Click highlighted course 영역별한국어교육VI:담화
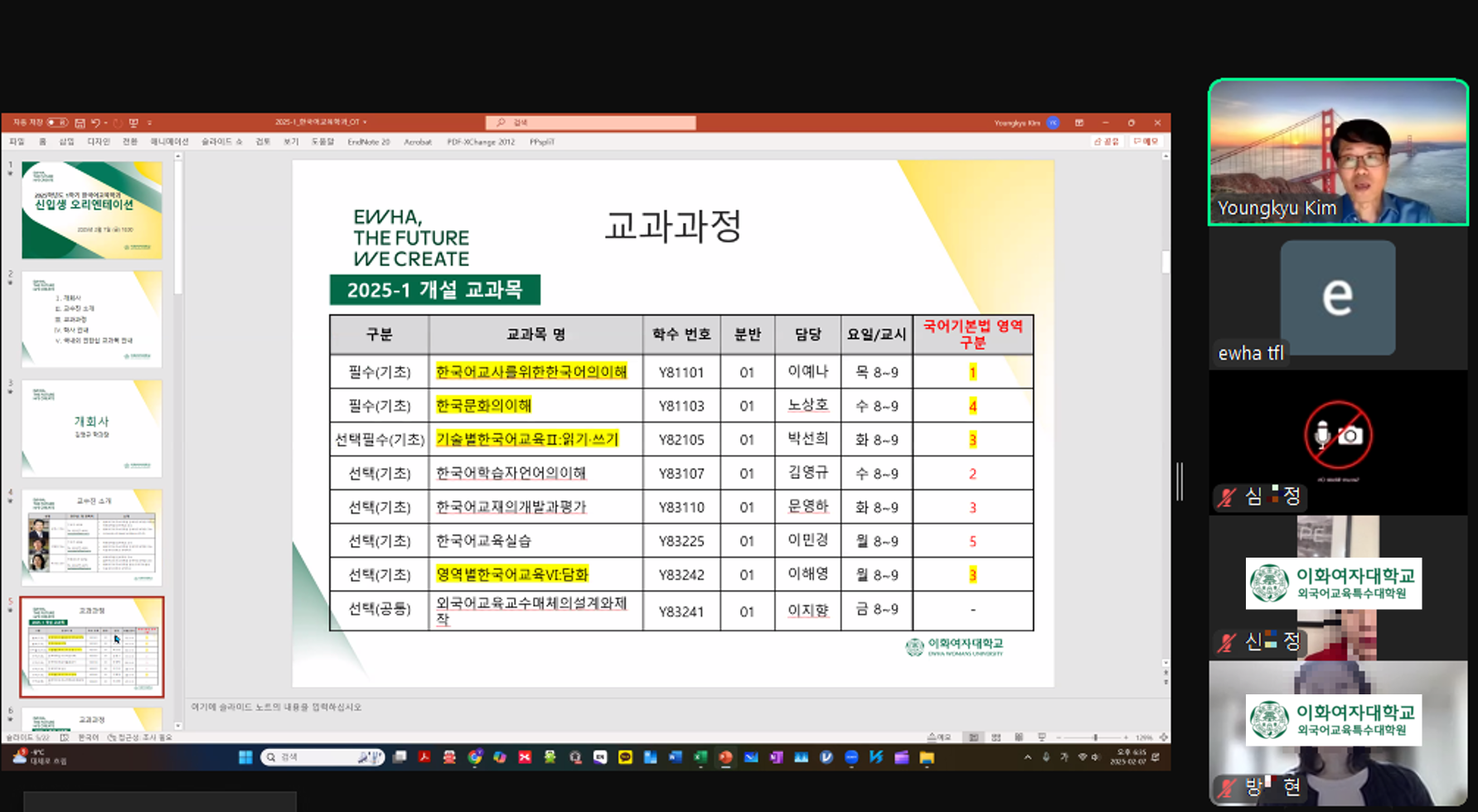Viewport: 1478px width, 812px height. click(512, 574)
